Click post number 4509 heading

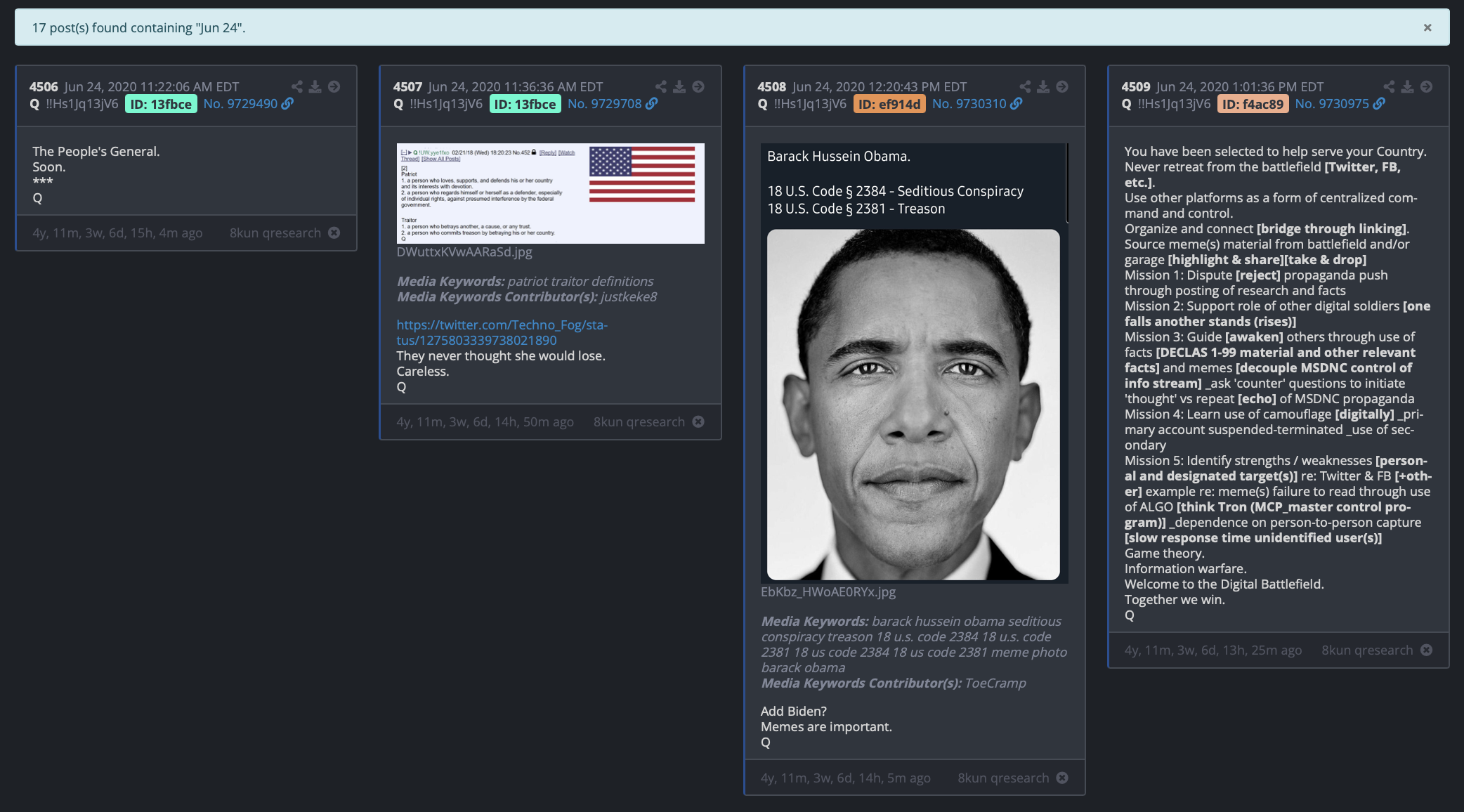click(1136, 86)
